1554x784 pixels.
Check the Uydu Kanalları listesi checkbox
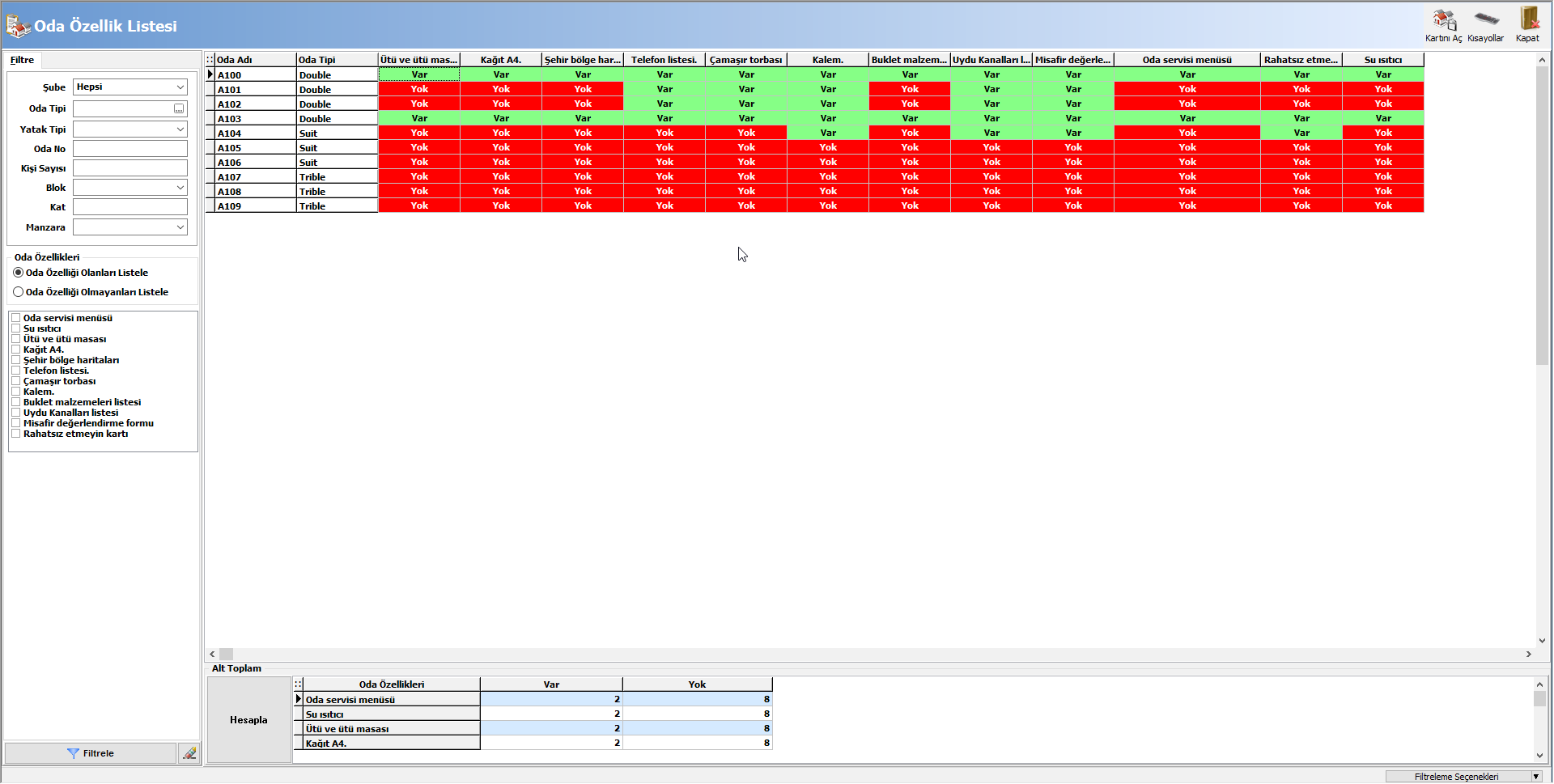point(15,413)
